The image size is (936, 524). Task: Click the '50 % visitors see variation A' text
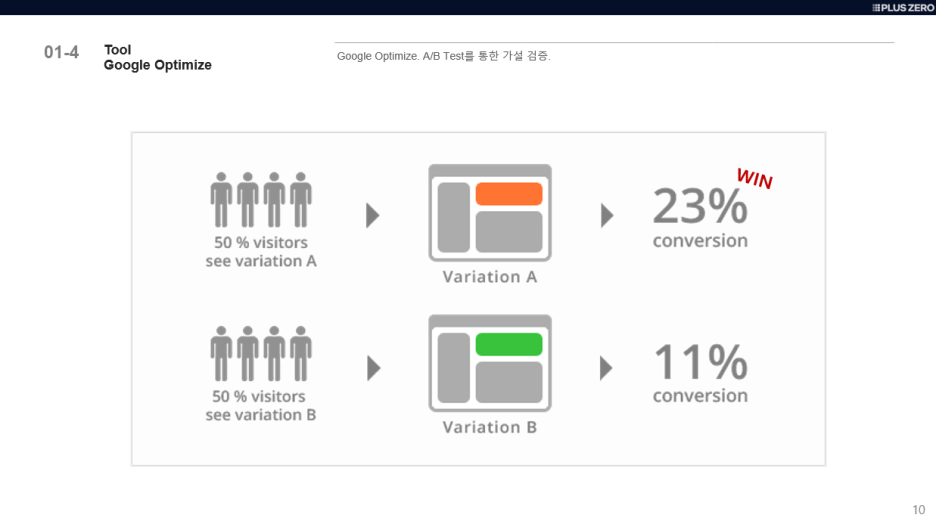point(261,252)
